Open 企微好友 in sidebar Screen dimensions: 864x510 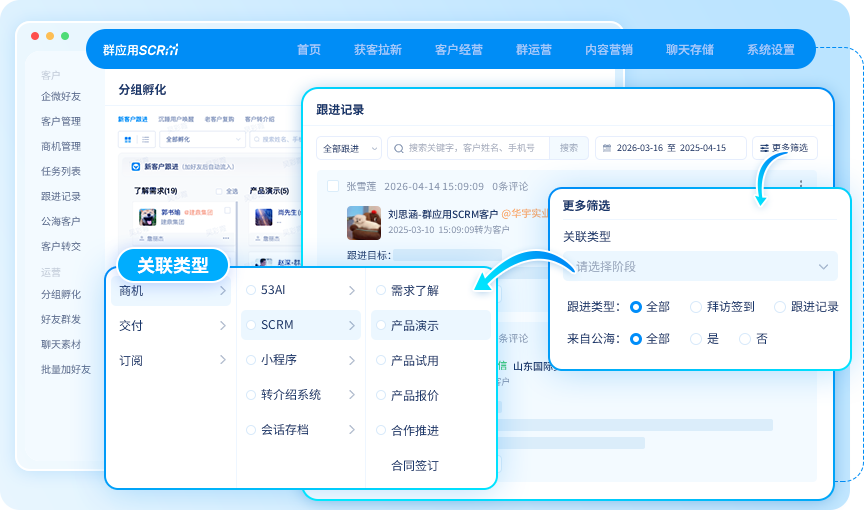tap(61, 96)
